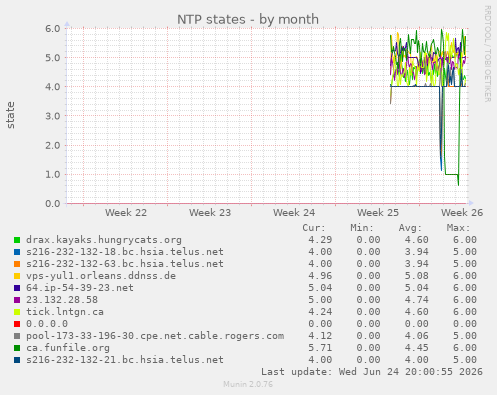Click the Avg value 5.08 for vps-yul1
The height and width of the screenshot is (395, 497).
(x=417, y=276)
